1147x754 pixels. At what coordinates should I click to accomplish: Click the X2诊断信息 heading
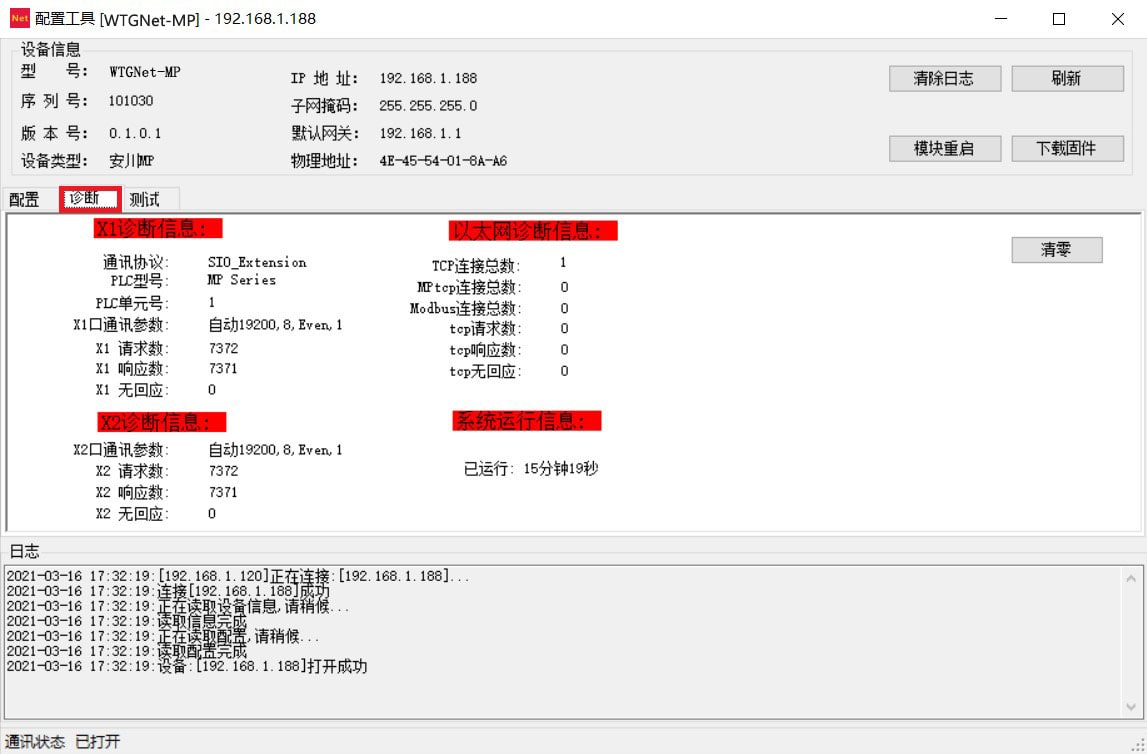click(x=162, y=421)
